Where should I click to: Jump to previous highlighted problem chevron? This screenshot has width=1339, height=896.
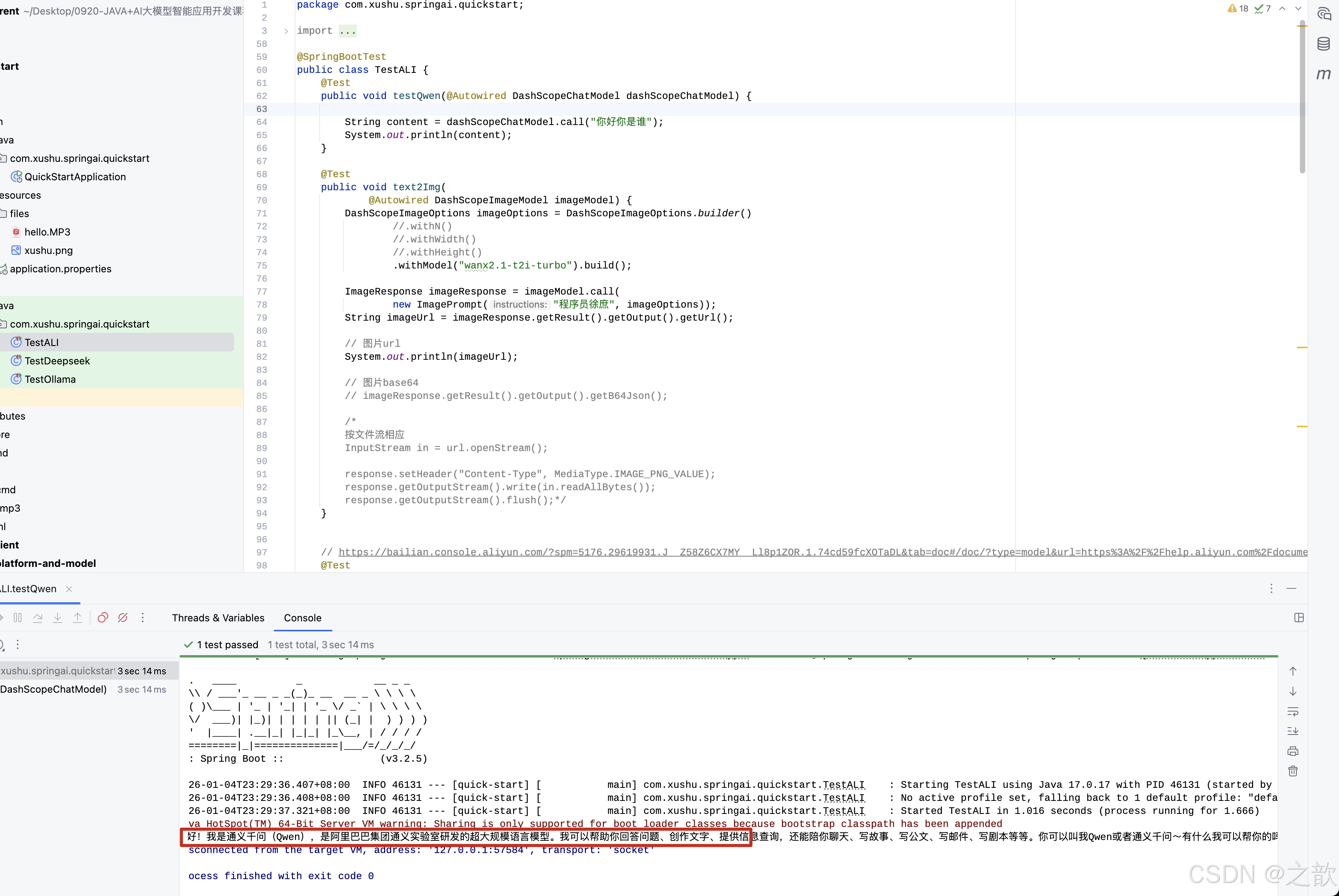1283,8
